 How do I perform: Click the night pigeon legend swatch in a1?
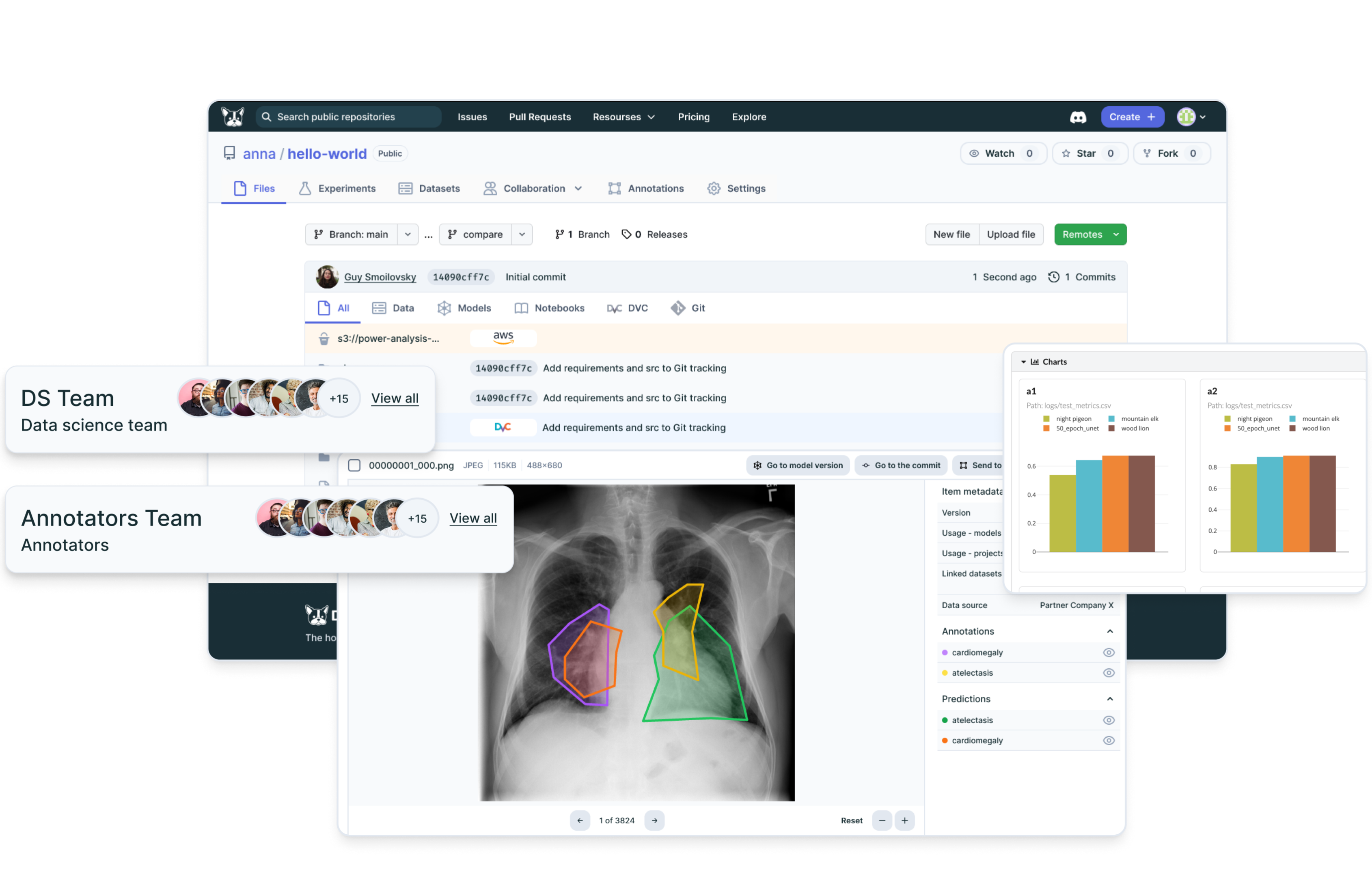point(1046,419)
